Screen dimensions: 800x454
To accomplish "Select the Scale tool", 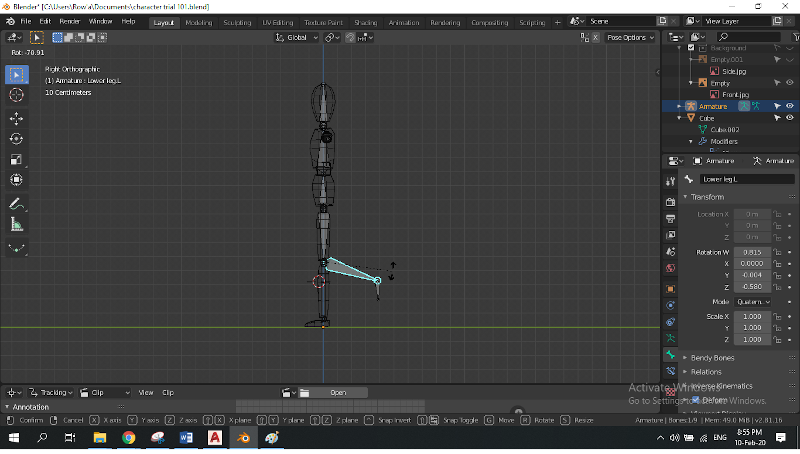I will [x=17, y=160].
